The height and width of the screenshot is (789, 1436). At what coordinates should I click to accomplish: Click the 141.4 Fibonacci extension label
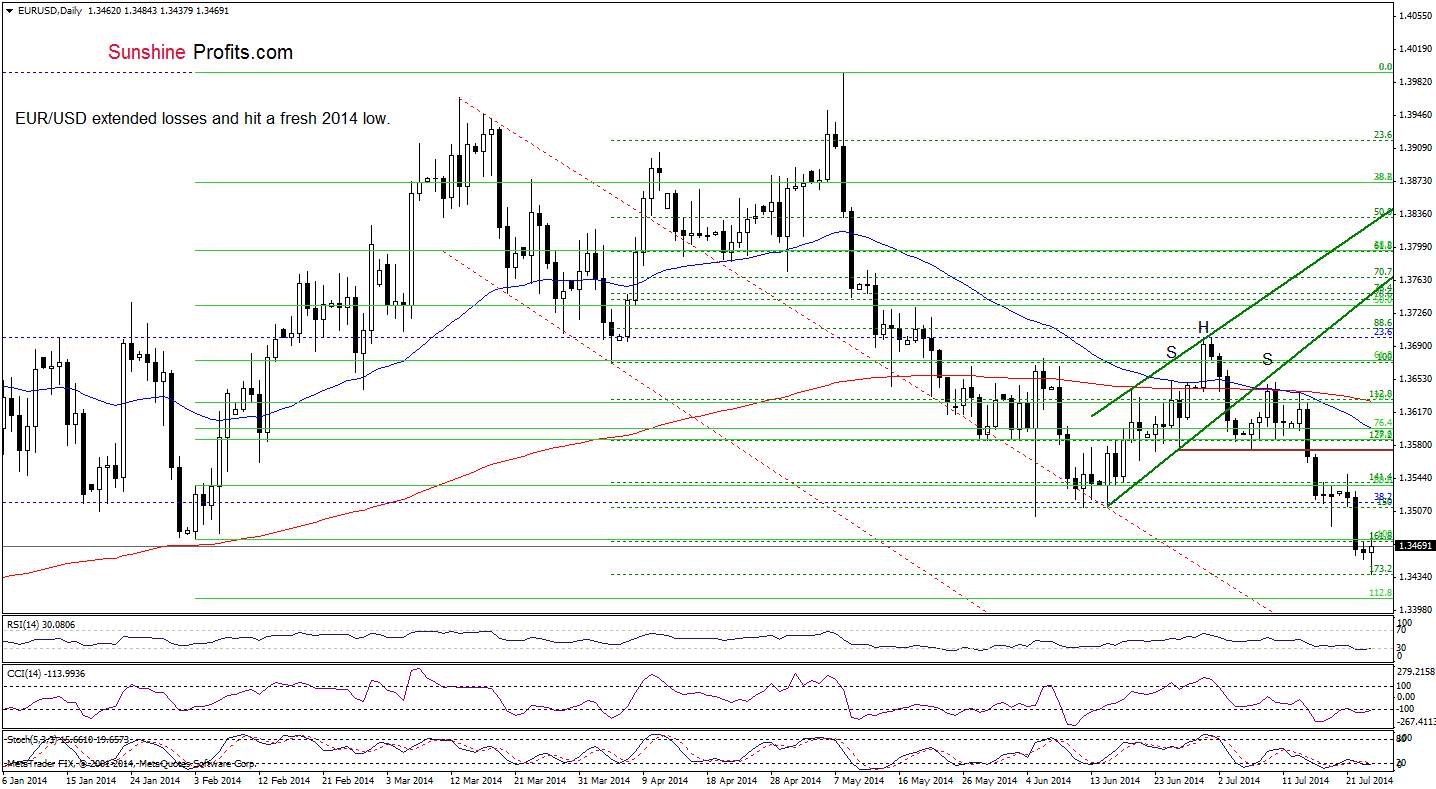(x=1381, y=477)
